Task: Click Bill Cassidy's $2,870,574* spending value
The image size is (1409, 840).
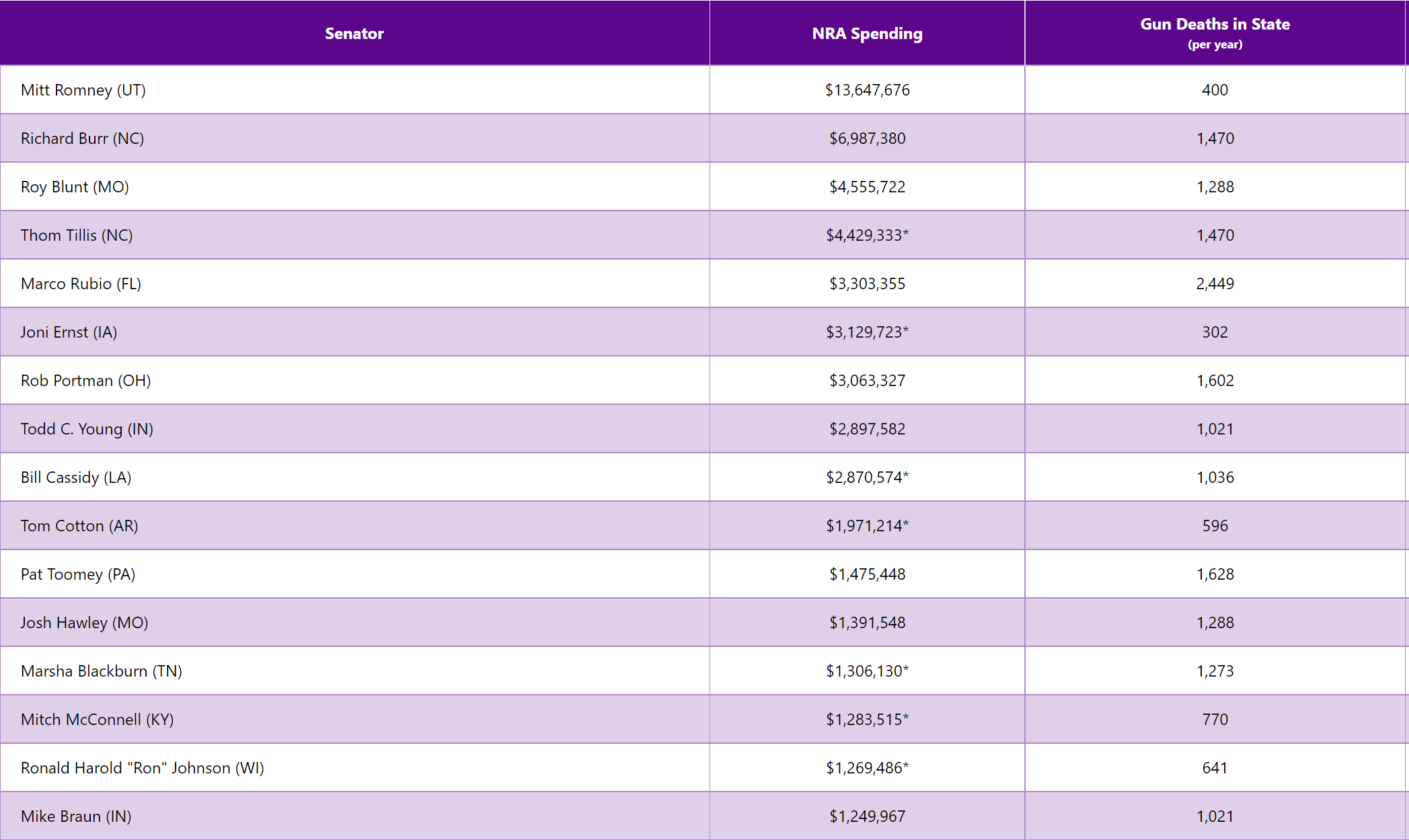Action: click(x=867, y=478)
